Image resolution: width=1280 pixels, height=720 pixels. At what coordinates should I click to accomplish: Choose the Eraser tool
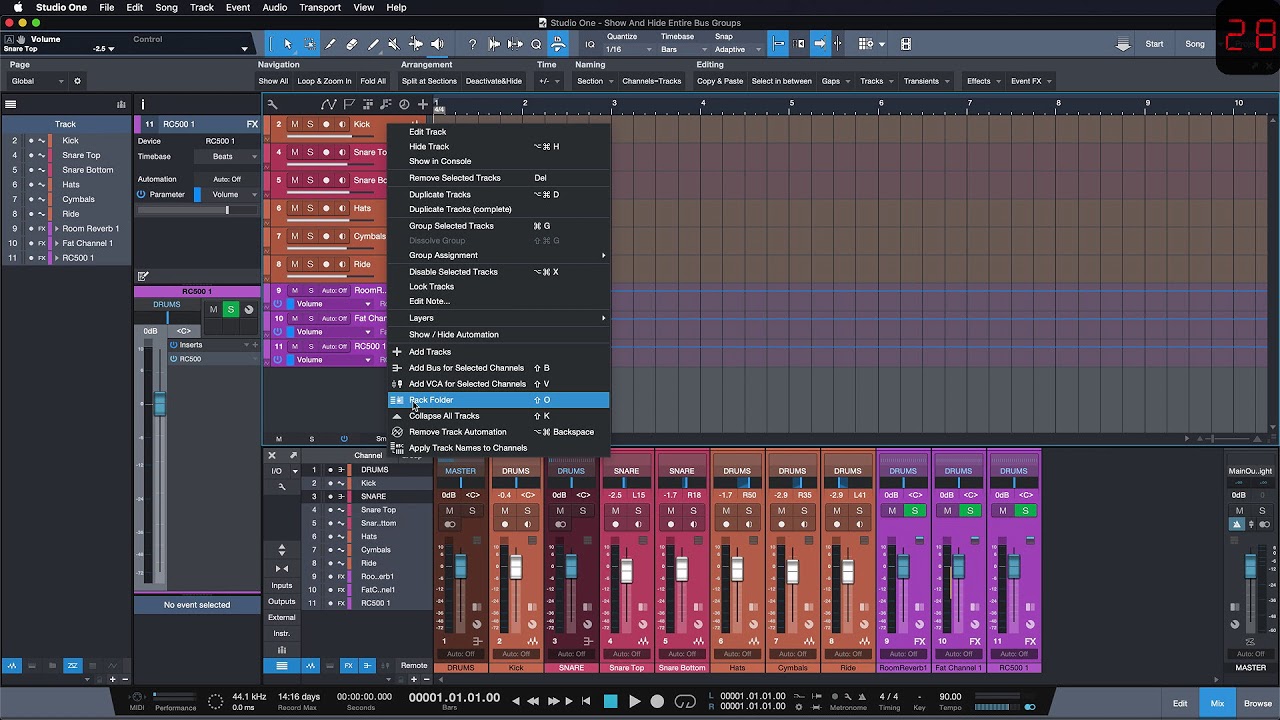click(x=352, y=44)
